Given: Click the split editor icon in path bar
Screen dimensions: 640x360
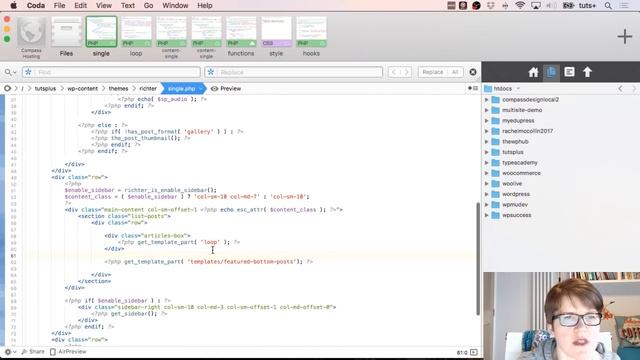Looking at the screenshot, I should pos(473,88).
